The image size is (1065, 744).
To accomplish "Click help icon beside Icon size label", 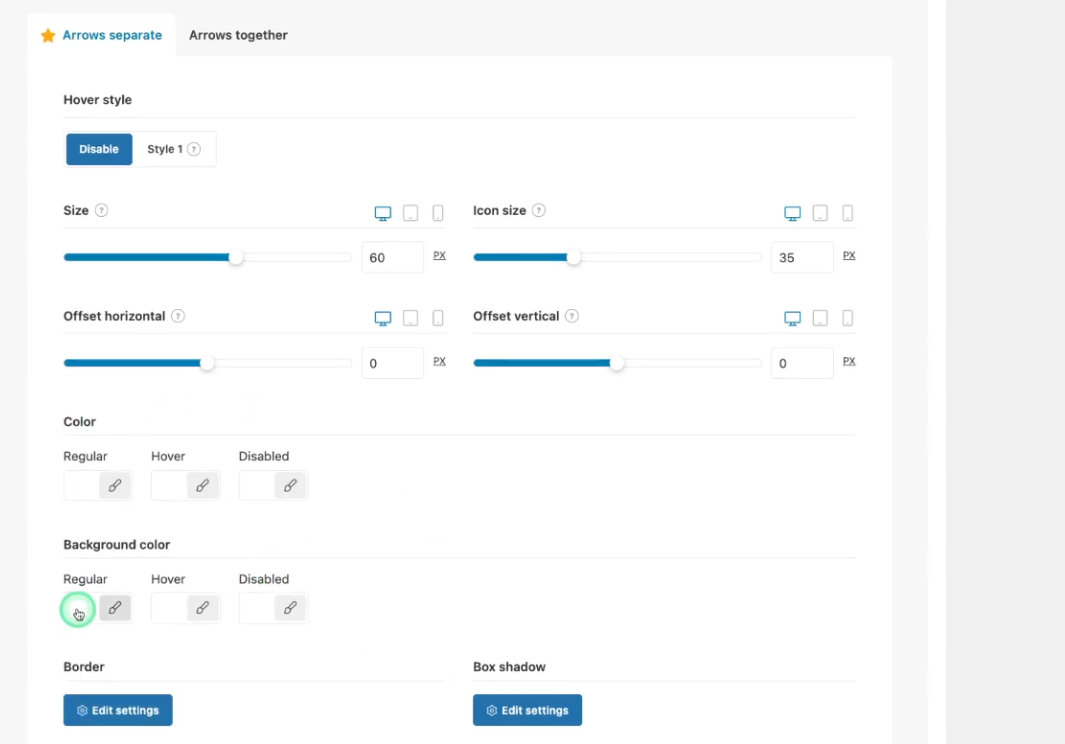I will [539, 211].
